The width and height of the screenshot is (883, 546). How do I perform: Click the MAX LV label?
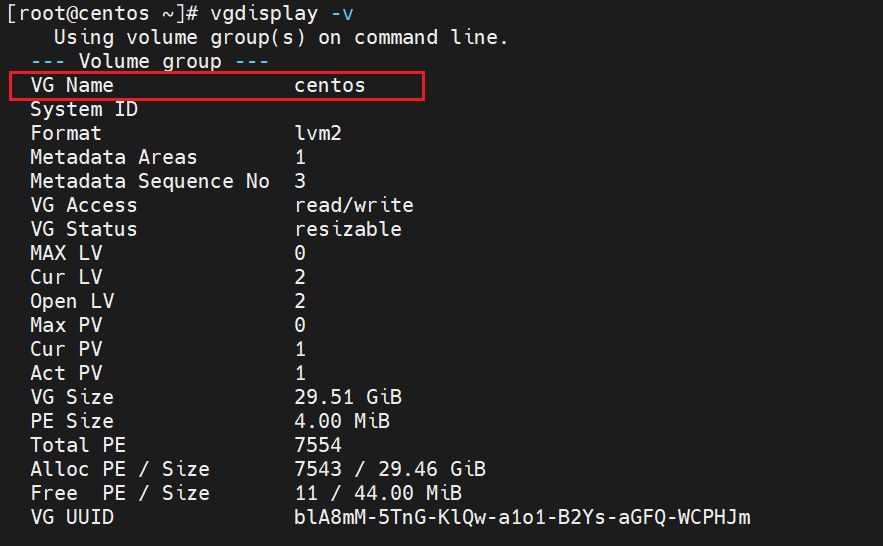[x=66, y=253]
